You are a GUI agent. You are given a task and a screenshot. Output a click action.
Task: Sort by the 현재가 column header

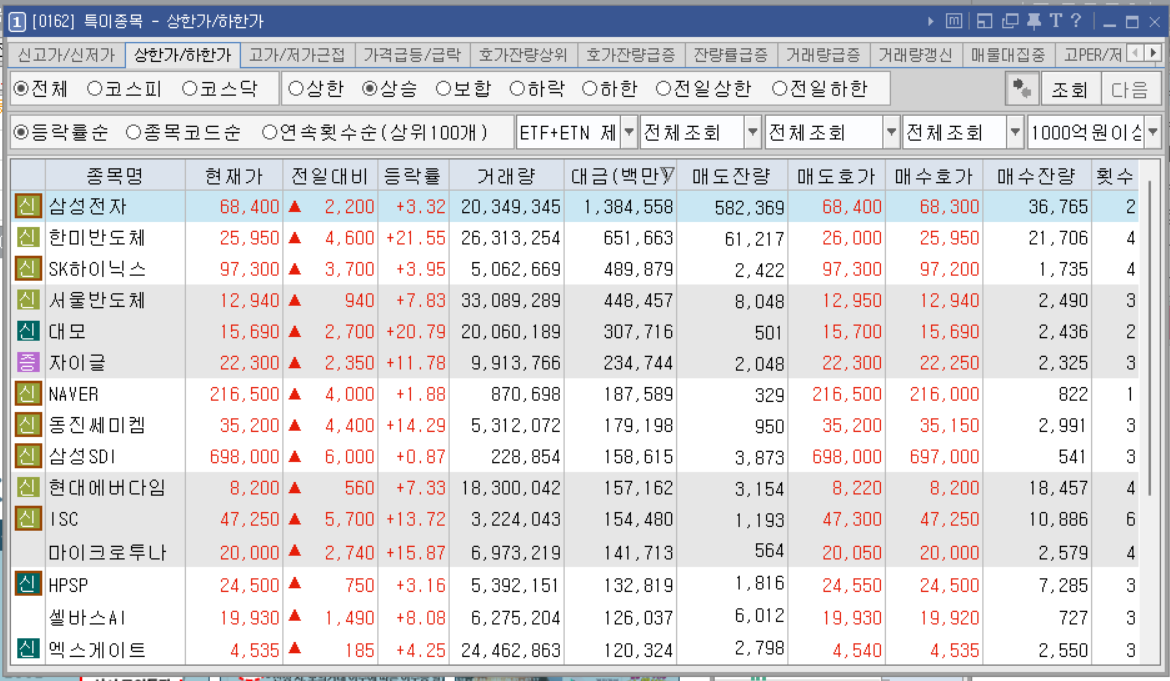(234, 175)
